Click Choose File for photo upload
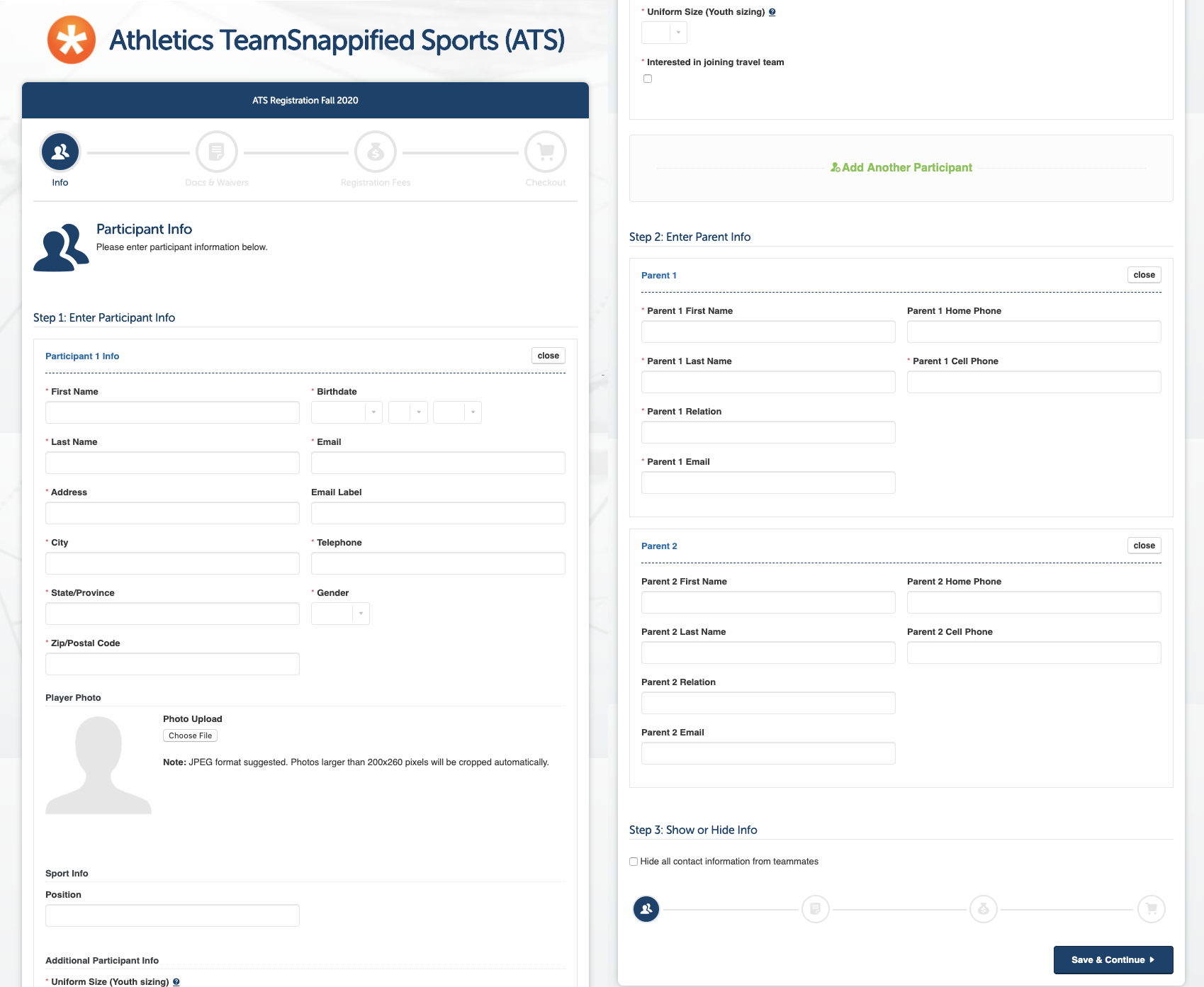The height and width of the screenshot is (987, 1204). [190, 735]
